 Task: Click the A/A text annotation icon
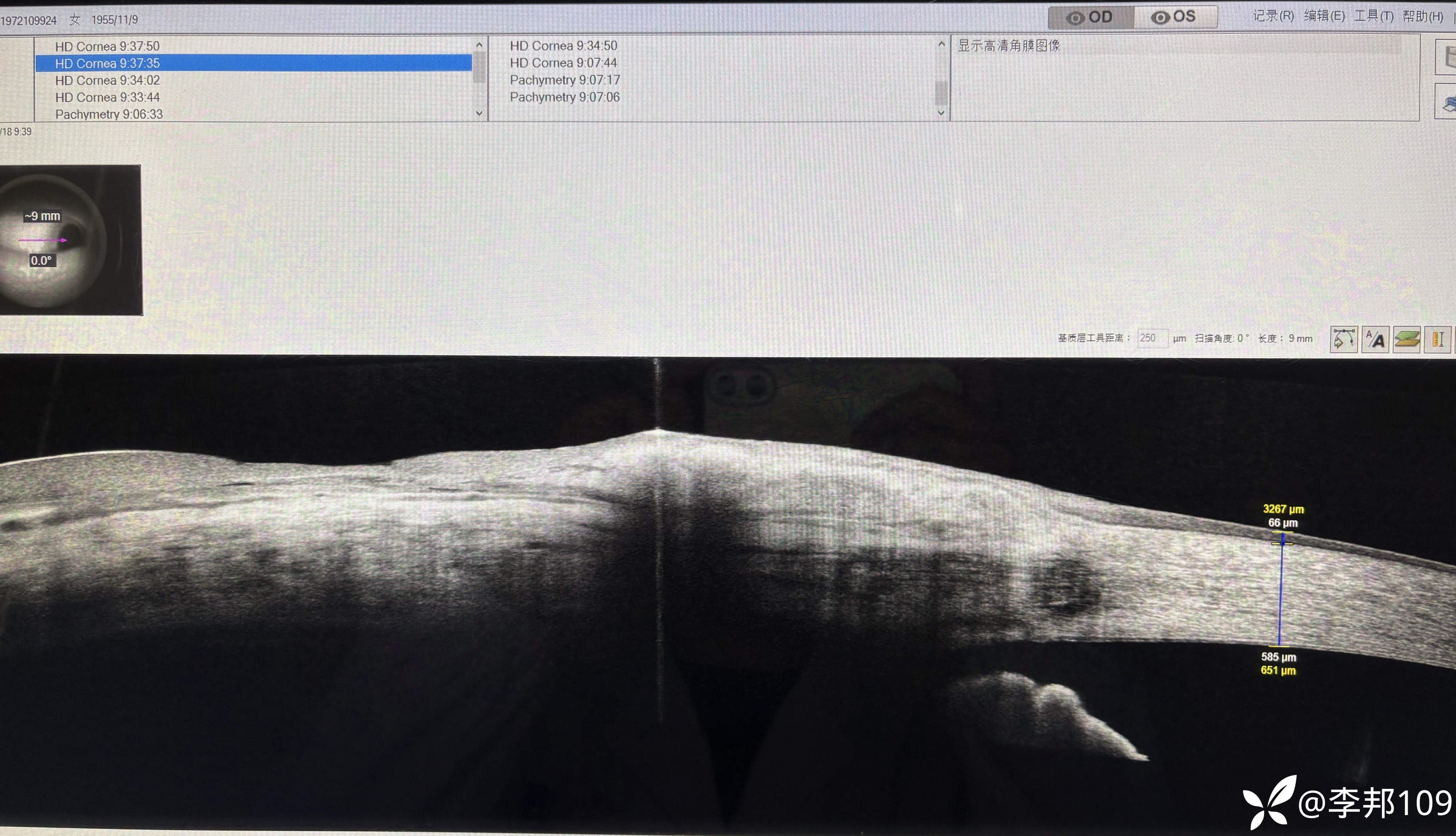(x=1376, y=339)
